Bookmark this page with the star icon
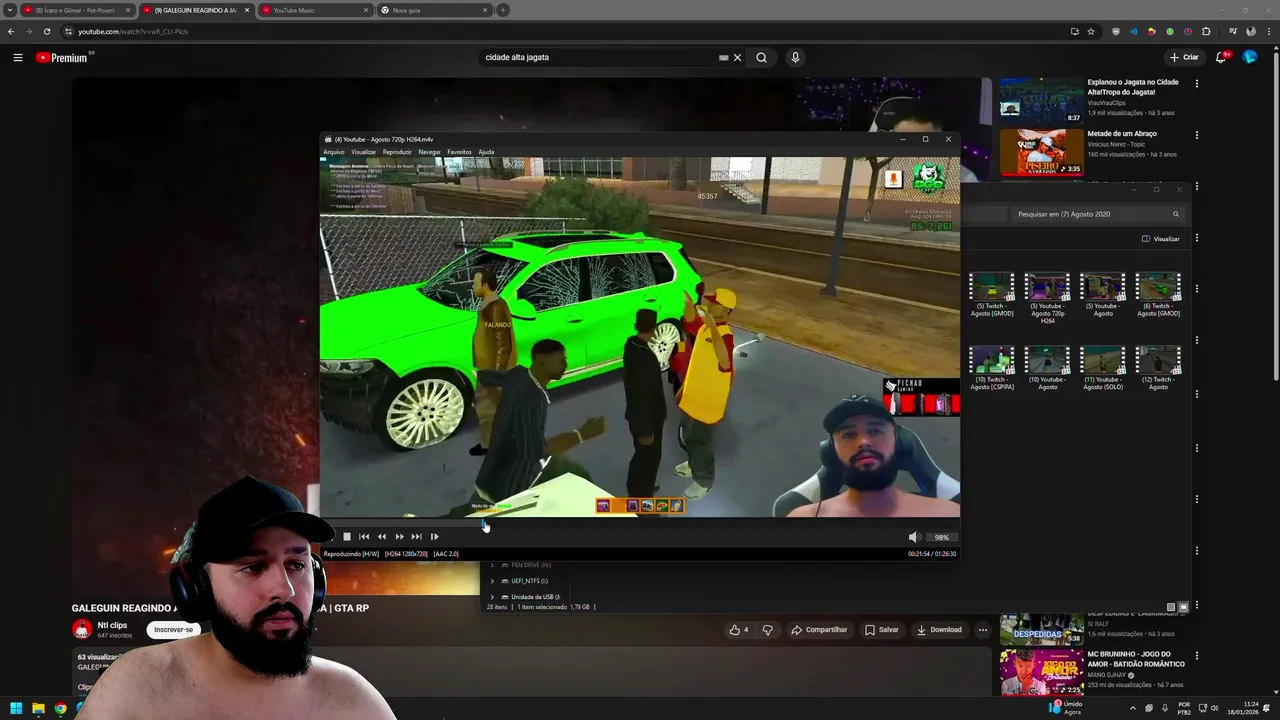1280x720 pixels. (1091, 31)
